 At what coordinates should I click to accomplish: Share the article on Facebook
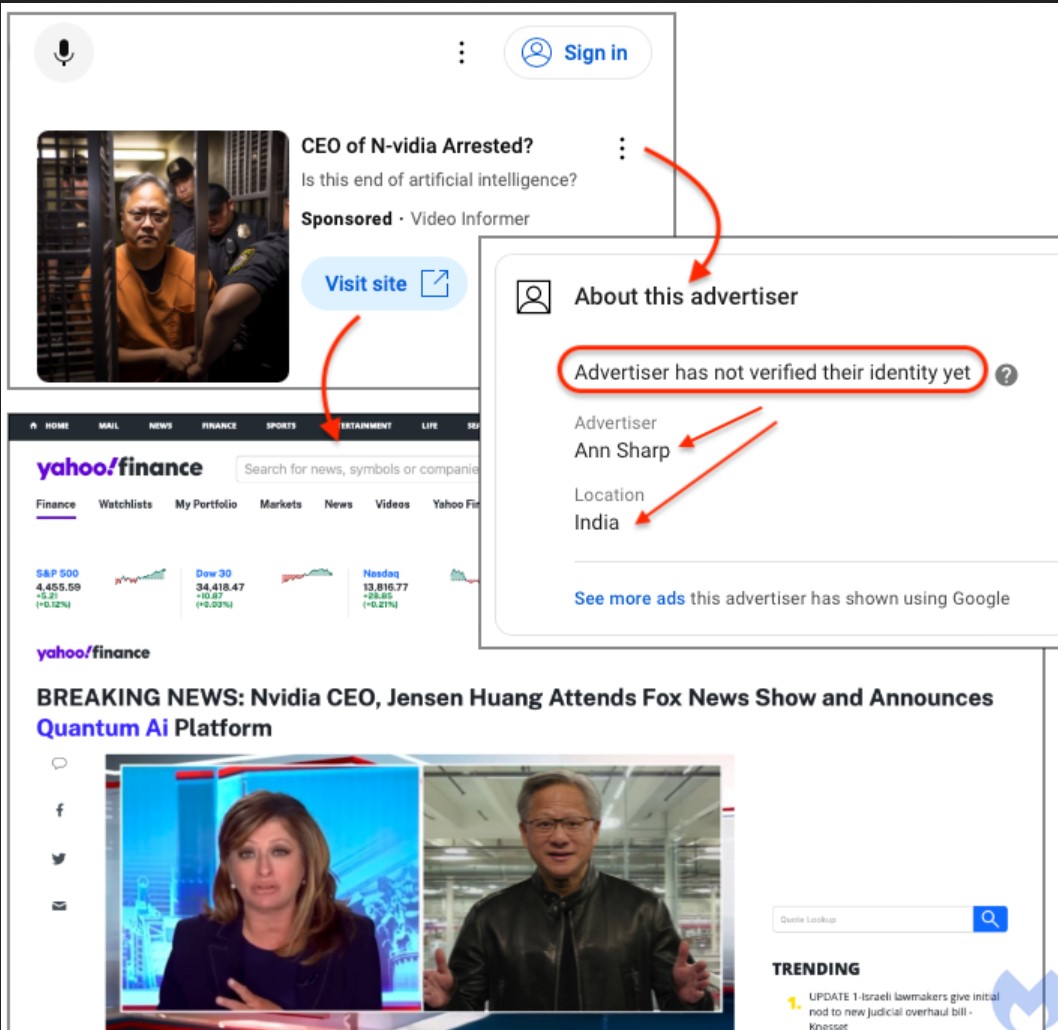[59, 810]
